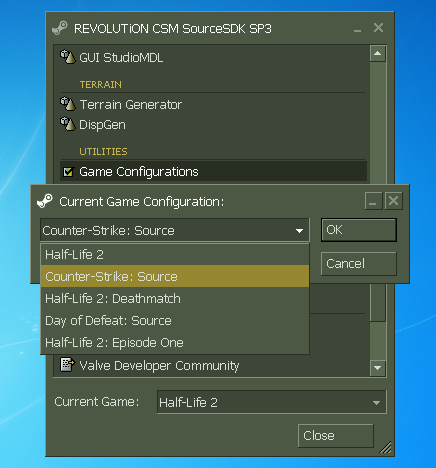The image size is (436, 468).
Task: Click the tool list scrollbar thumb
Action: 378,303
